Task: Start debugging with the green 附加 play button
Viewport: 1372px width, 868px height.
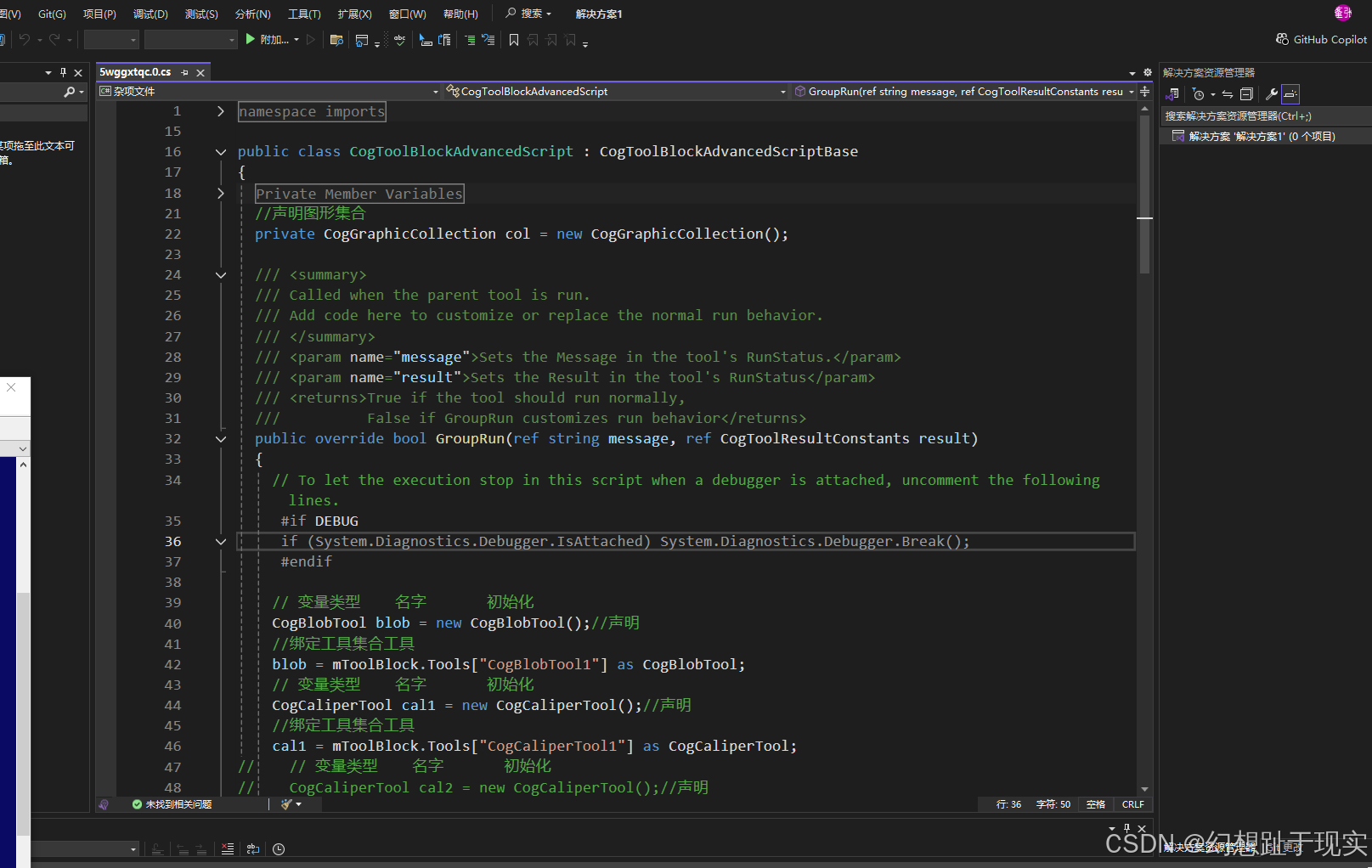Action: (250, 39)
